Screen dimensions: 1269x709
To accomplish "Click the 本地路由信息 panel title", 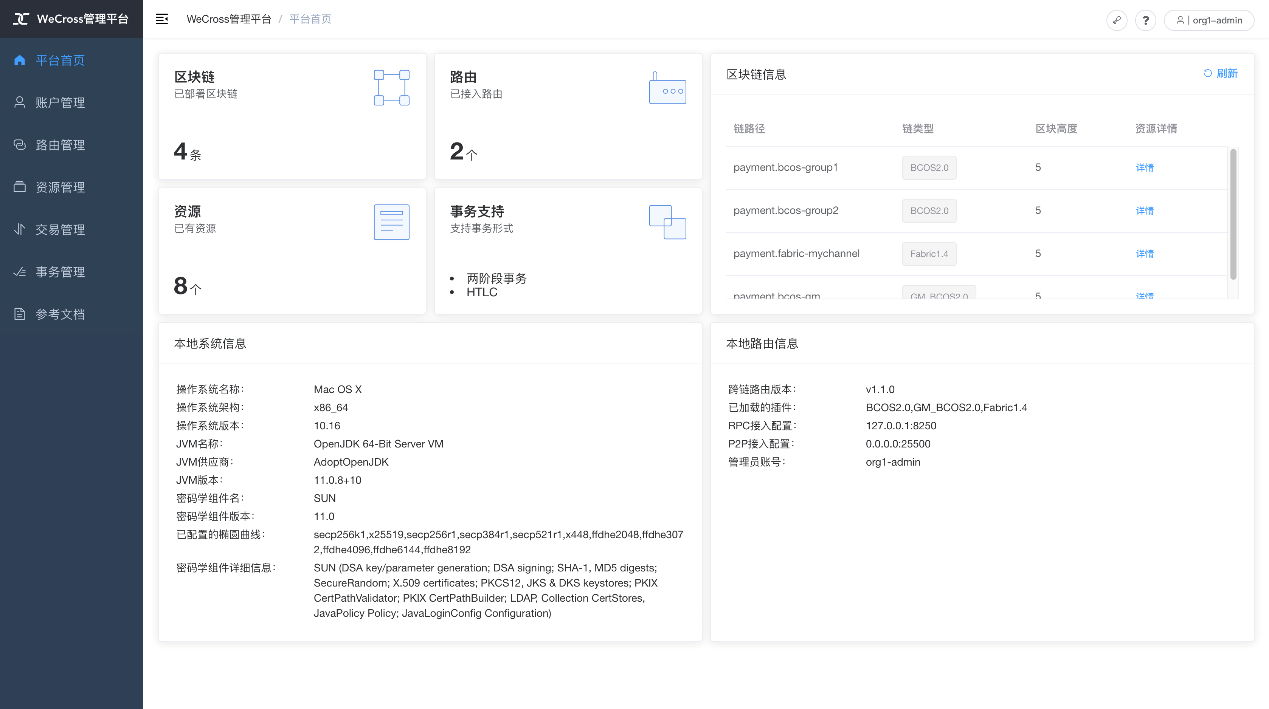I will (762, 344).
